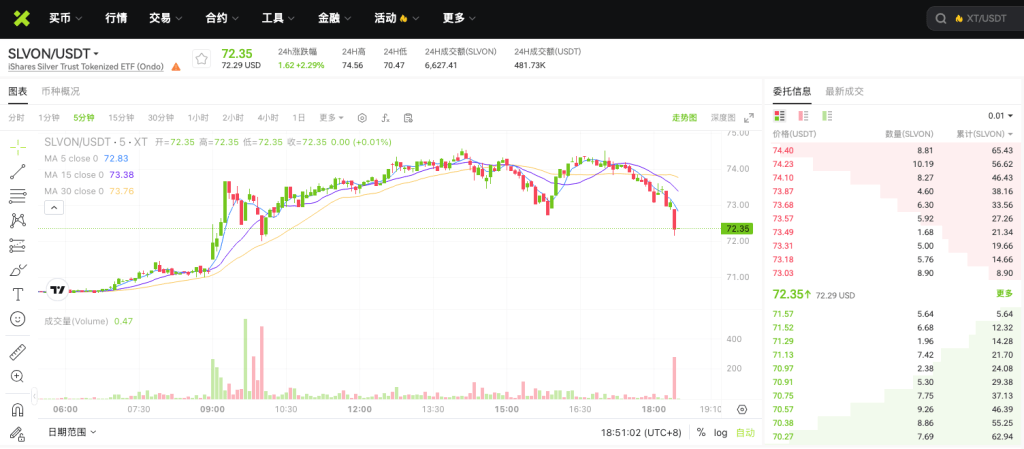Select the brush drawing tool
This screenshot has height=449, width=1024.
(x=18, y=270)
